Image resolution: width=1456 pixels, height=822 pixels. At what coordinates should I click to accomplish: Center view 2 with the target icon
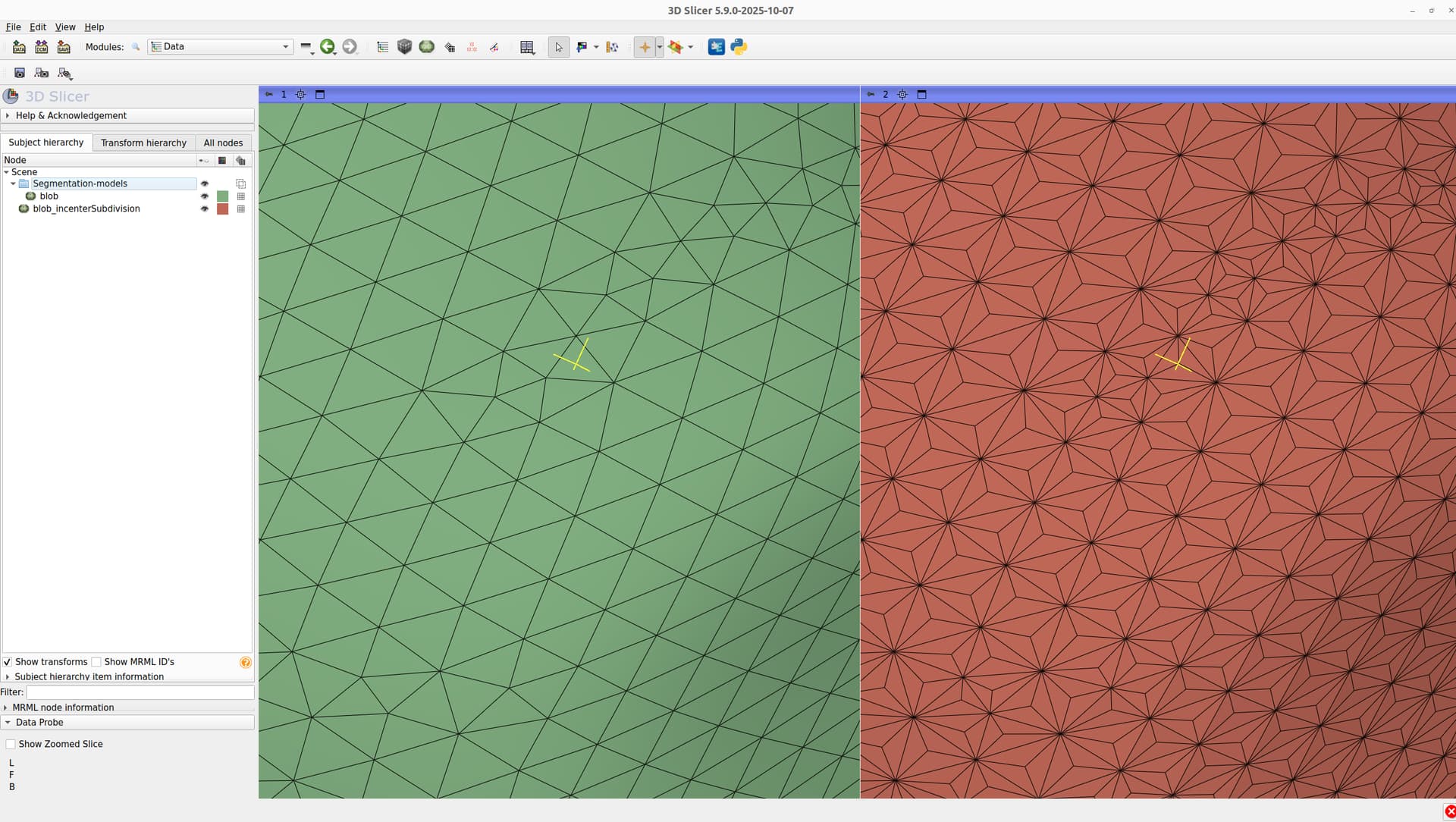coord(902,95)
